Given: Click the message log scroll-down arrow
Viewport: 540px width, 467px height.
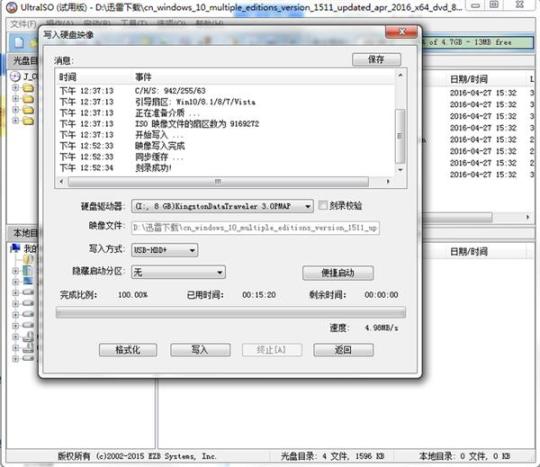Looking at the screenshot, I should (400, 170).
